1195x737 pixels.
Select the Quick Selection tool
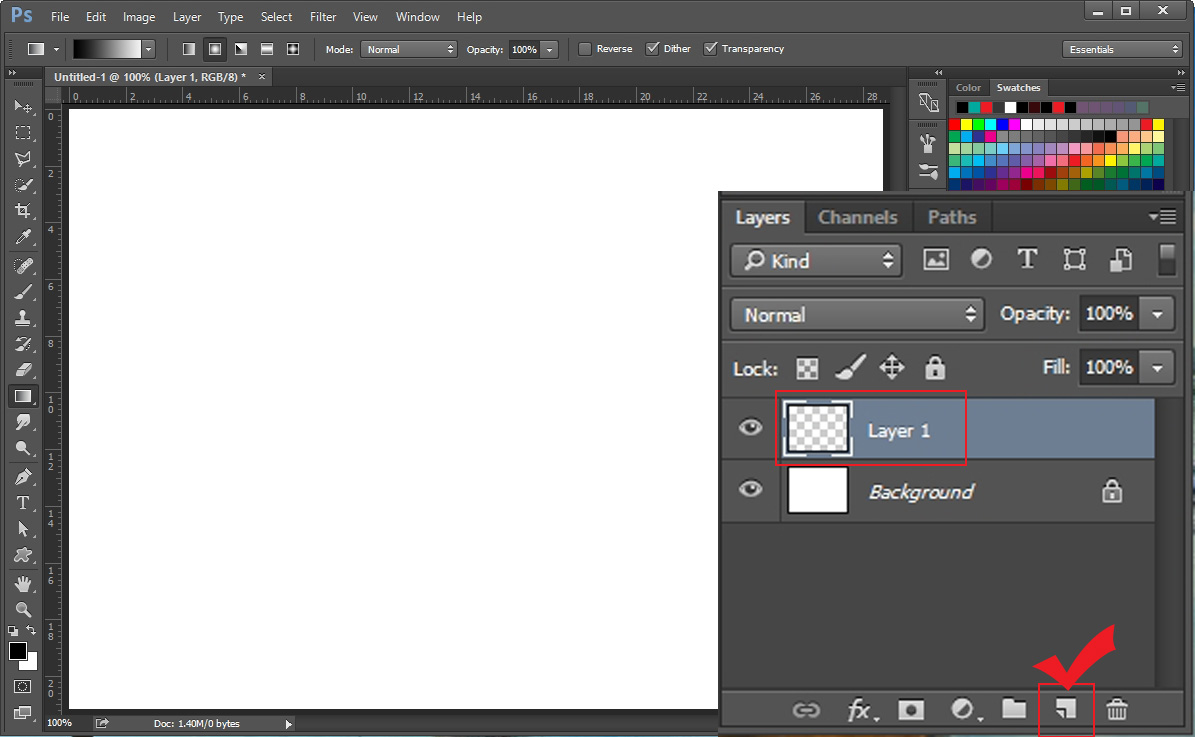[23, 185]
